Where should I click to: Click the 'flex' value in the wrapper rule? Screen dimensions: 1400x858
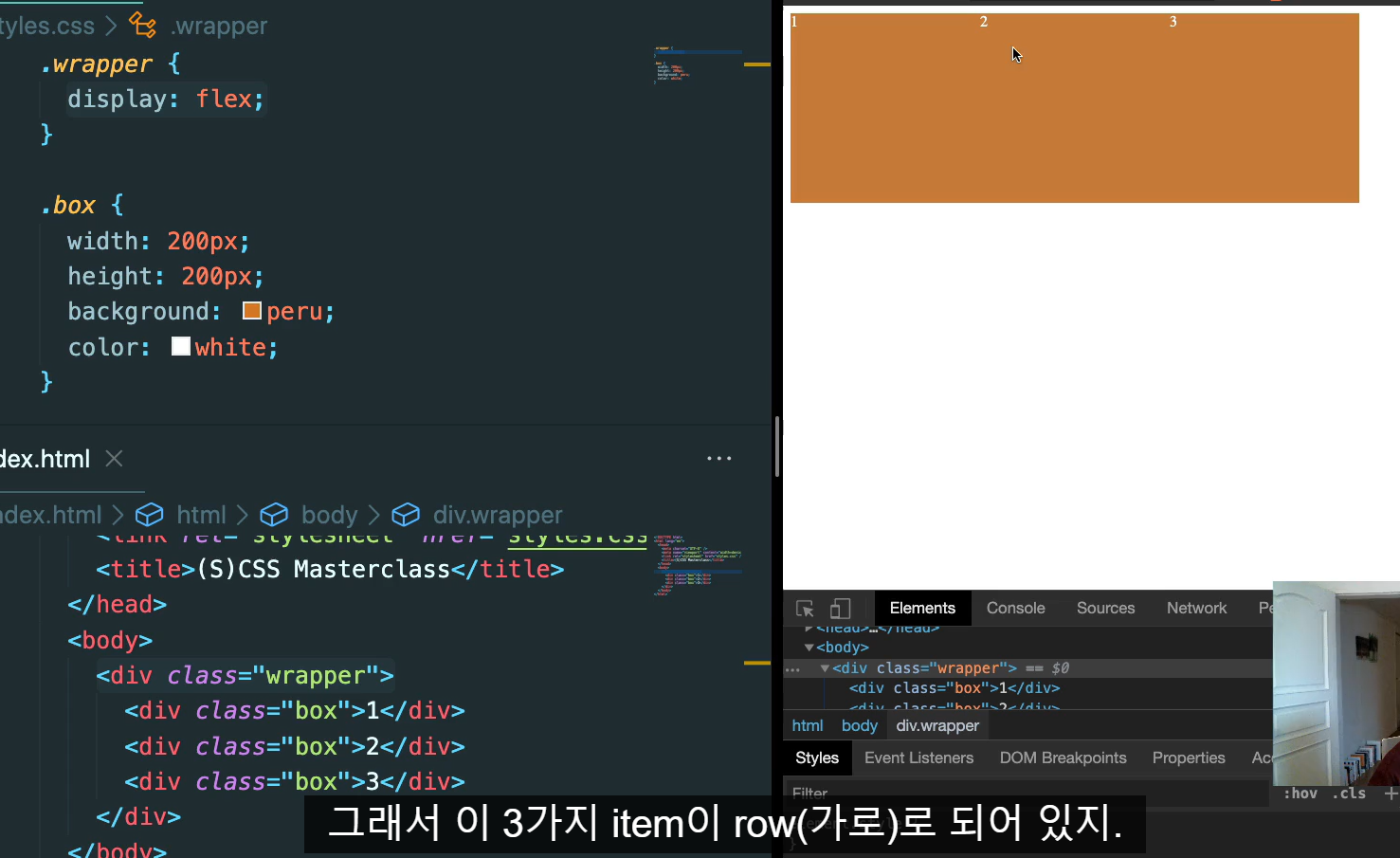pos(224,99)
